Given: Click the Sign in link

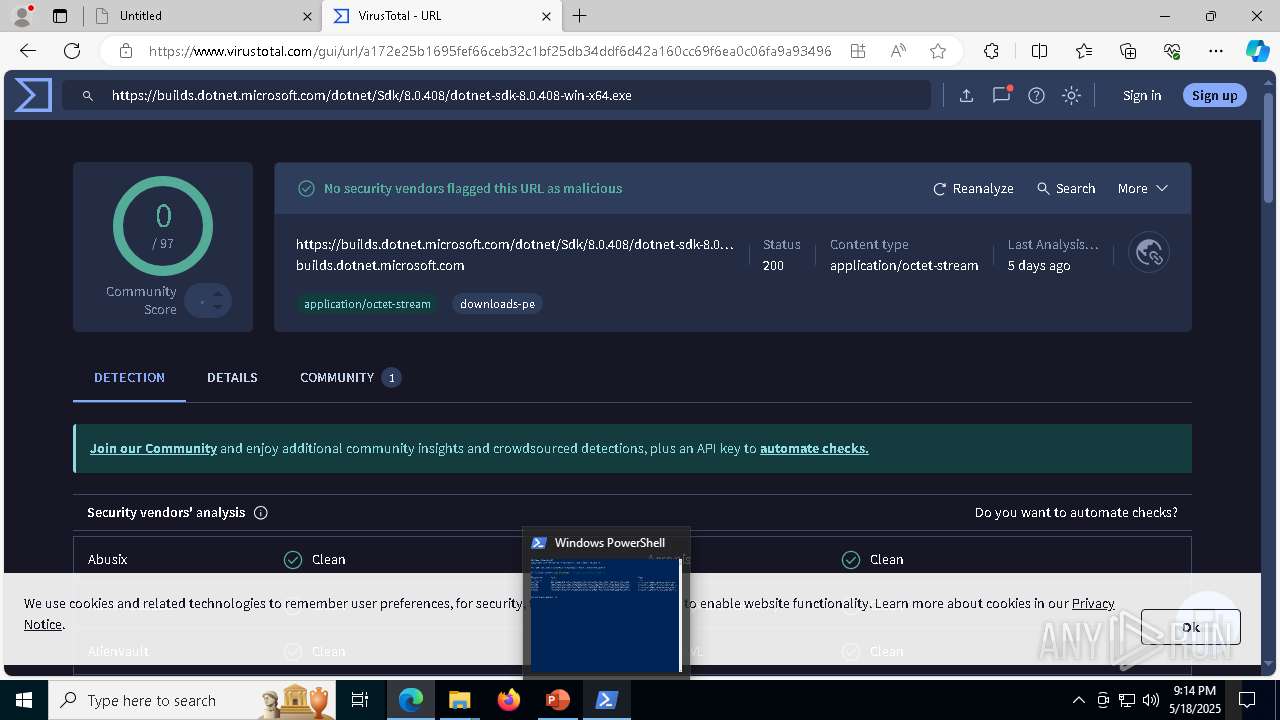Looking at the screenshot, I should (1142, 95).
